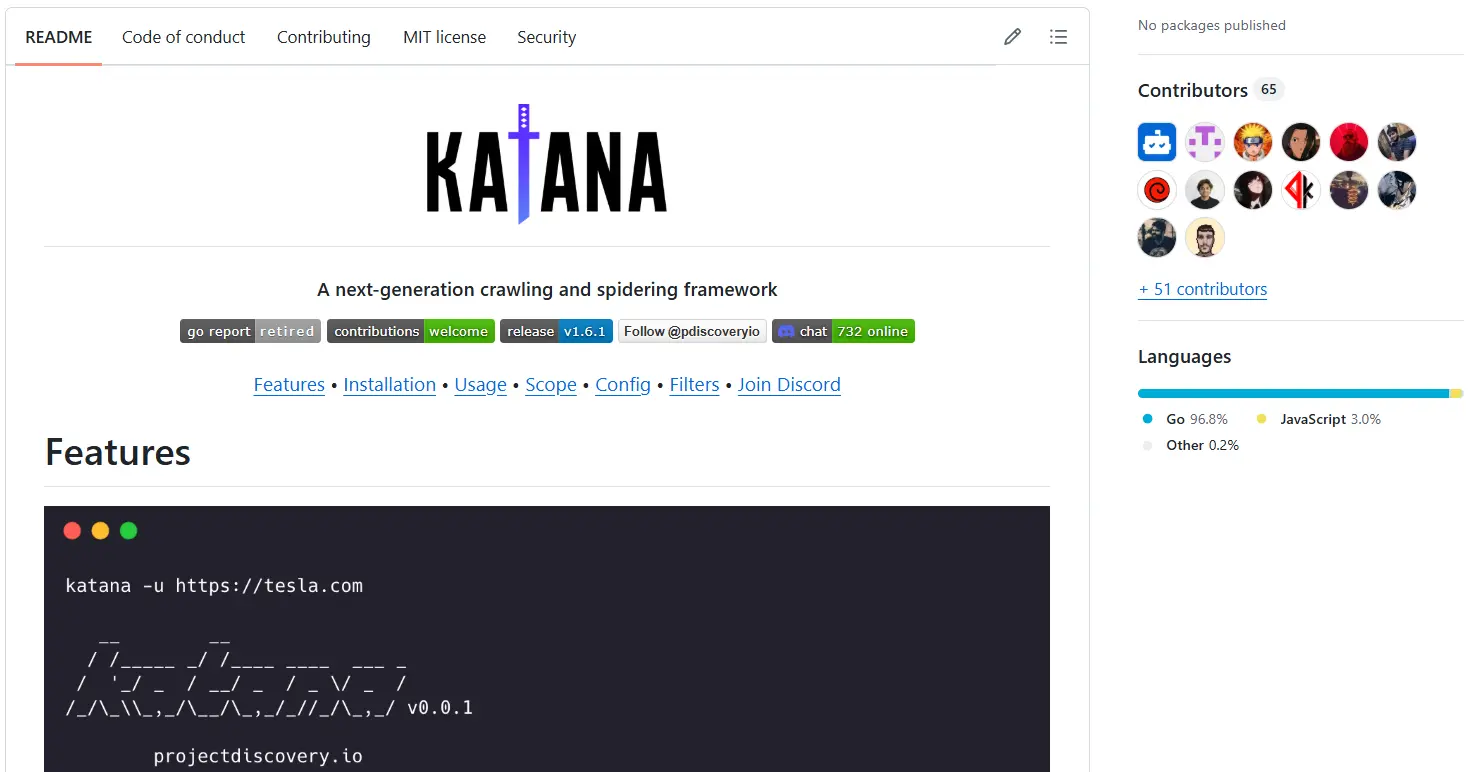Click the projectdiscovery.io text in terminal
Viewport: 1468px width, 772px height.
click(x=258, y=756)
